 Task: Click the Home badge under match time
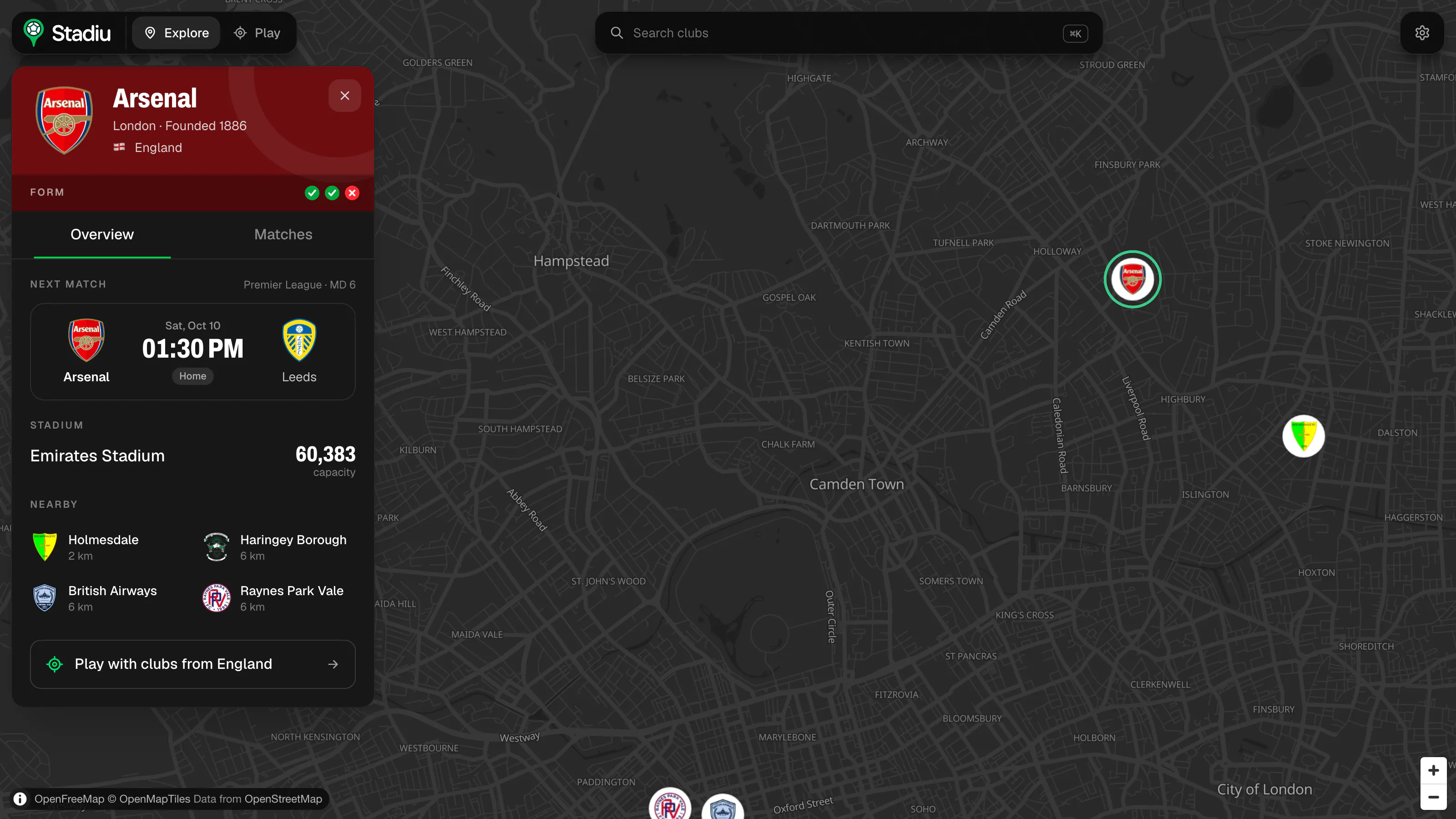point(193,376)
